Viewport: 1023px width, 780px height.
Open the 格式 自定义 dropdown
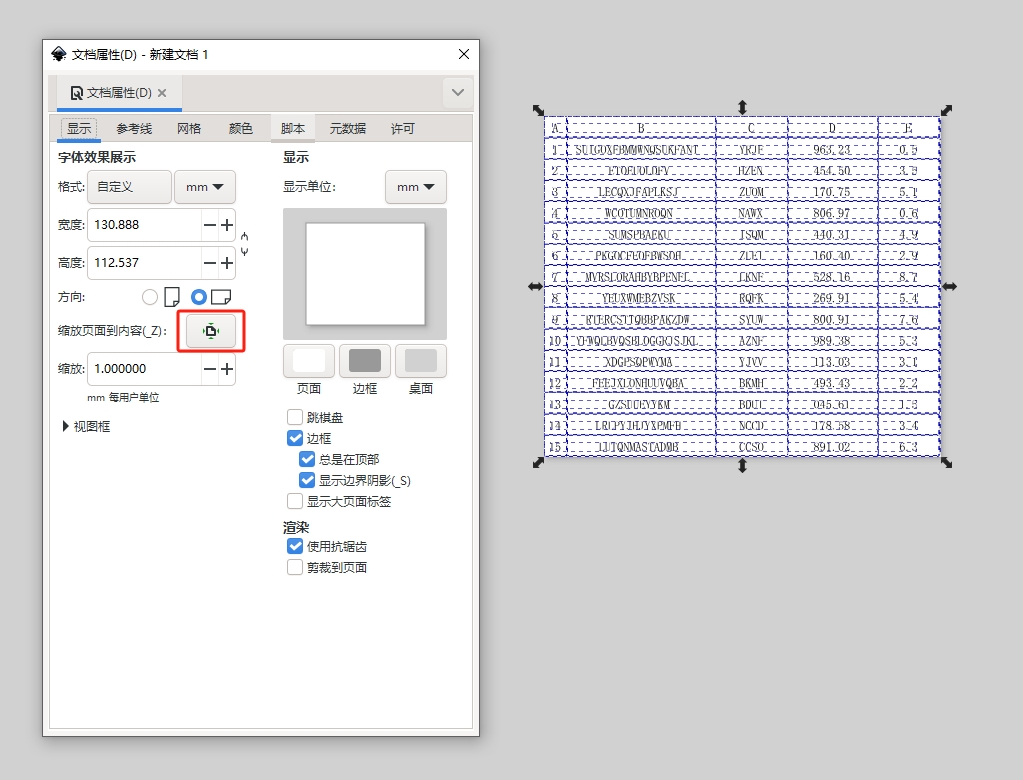click(129, 187)
